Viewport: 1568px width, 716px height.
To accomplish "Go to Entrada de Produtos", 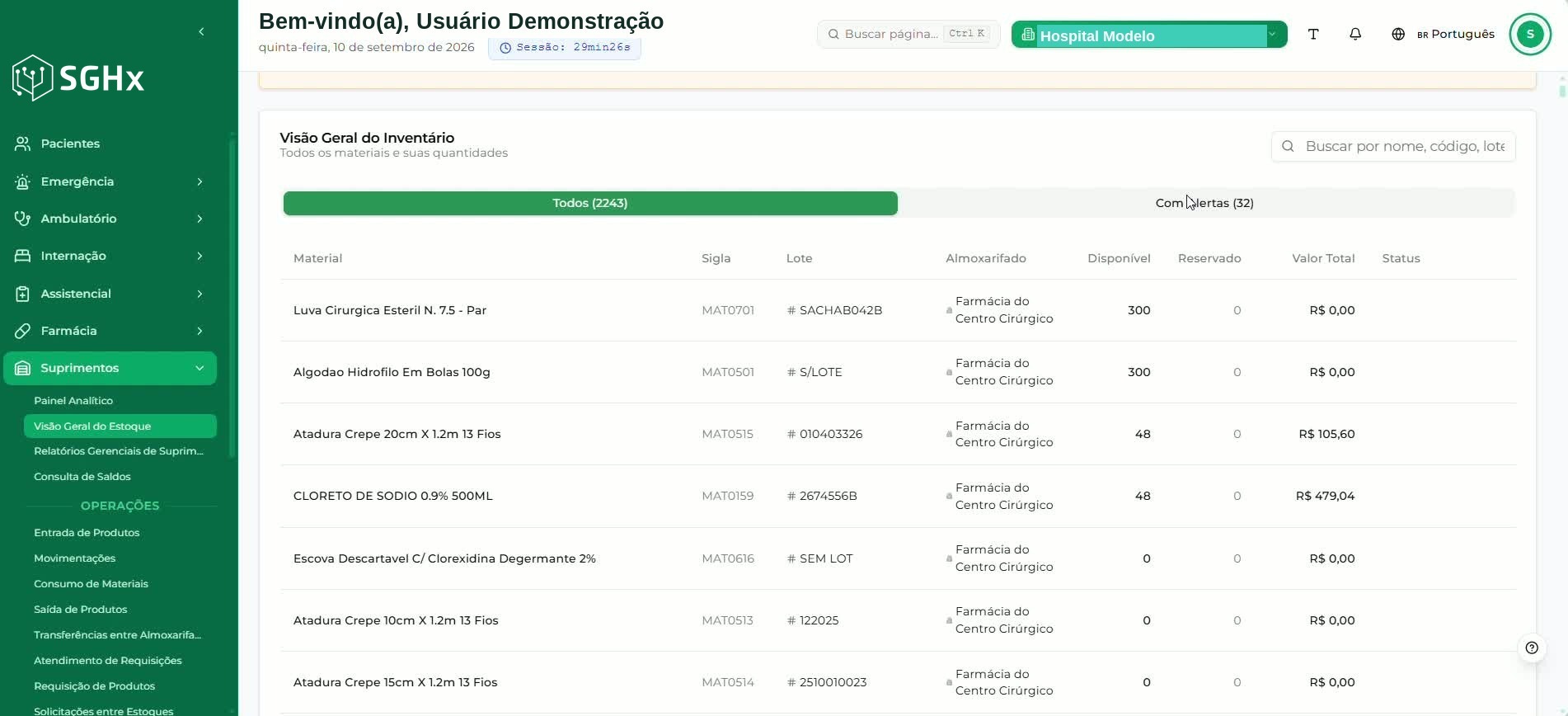I will [x=87, y=533].
